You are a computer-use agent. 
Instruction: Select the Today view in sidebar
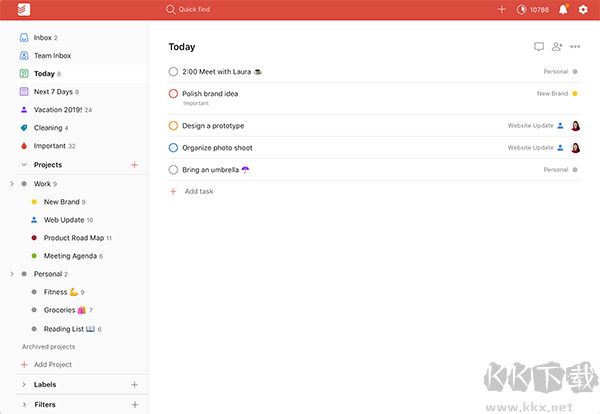[x=81, y=73]
